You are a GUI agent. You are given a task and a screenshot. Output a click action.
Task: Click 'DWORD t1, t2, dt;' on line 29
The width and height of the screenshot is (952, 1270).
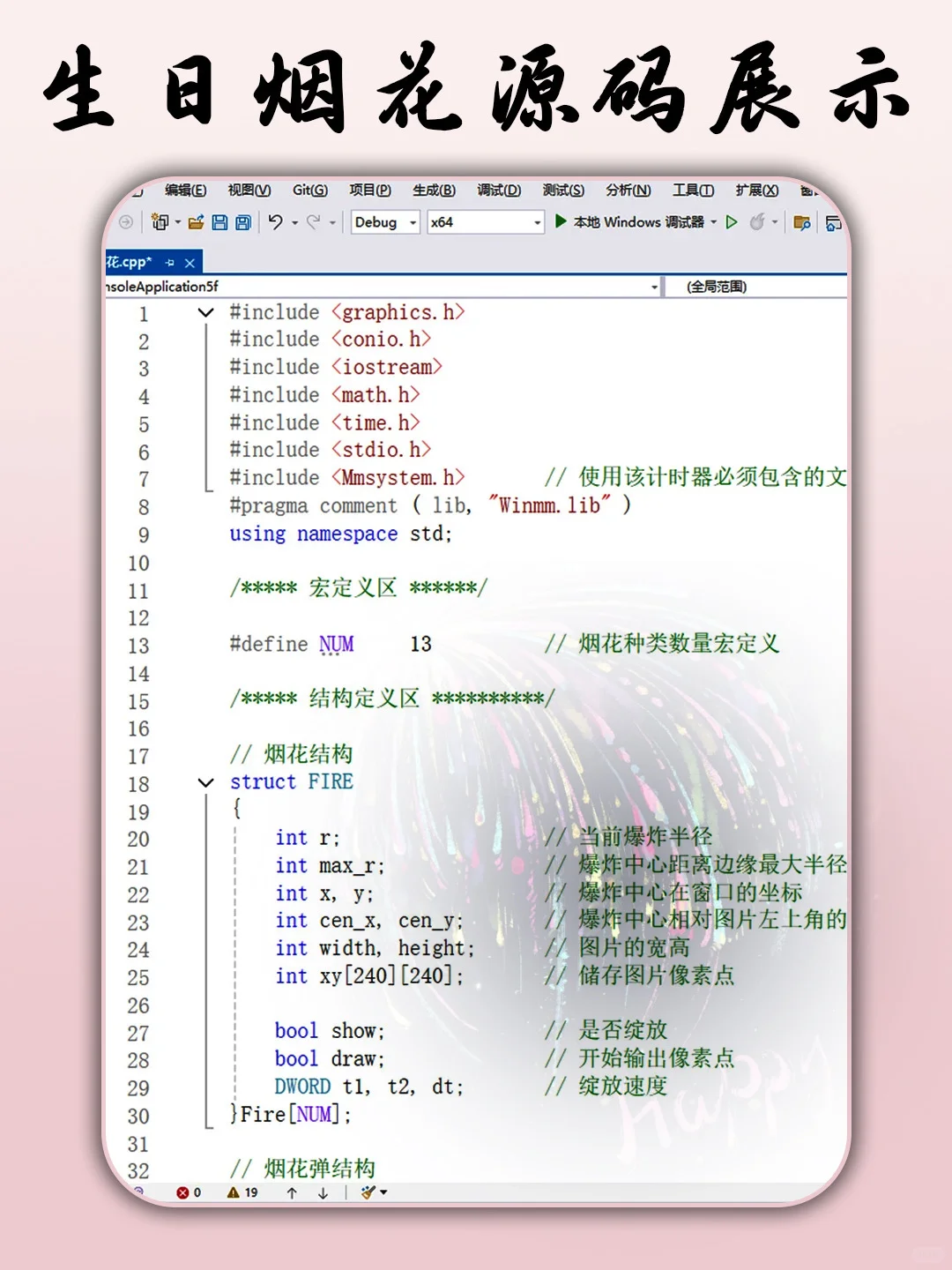pyautogui.click(x=369, y=1087)
